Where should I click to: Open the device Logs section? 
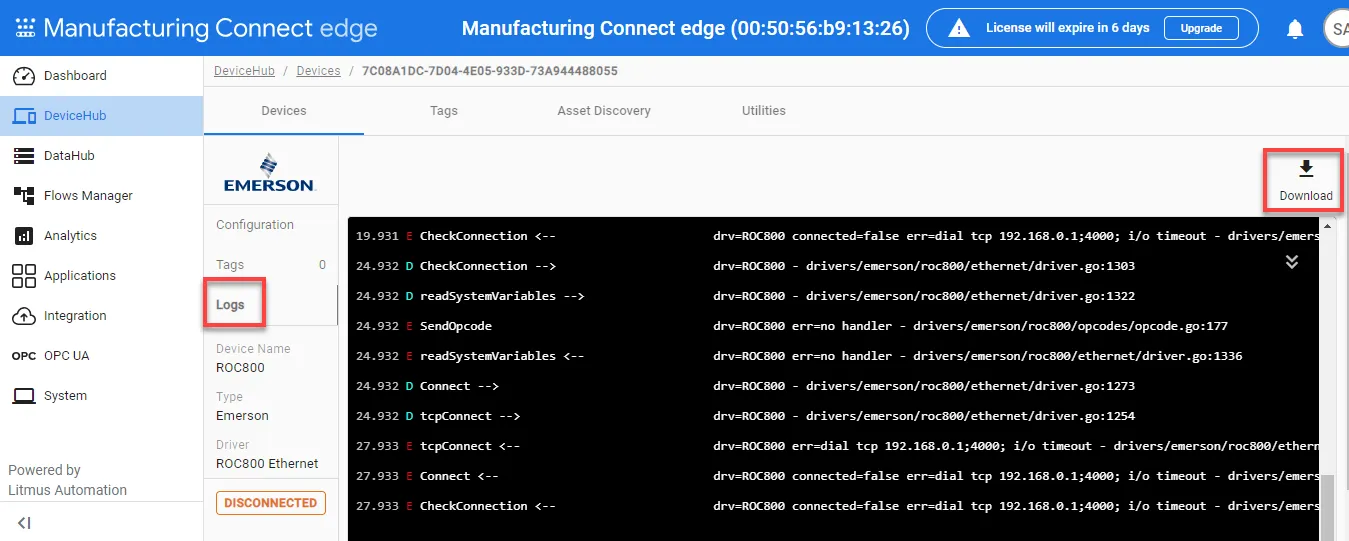click(271, 305)
